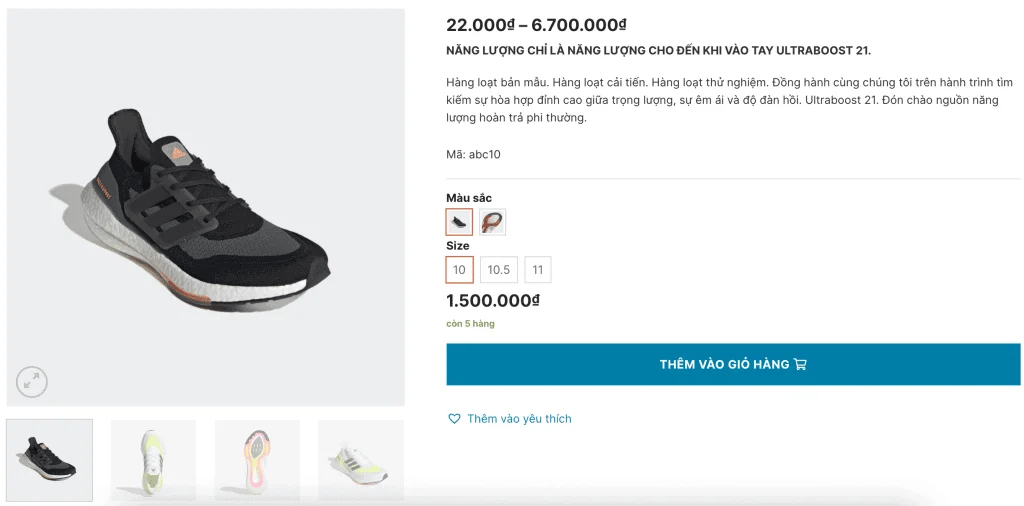Choose size 10

click(x=459, y=270)
